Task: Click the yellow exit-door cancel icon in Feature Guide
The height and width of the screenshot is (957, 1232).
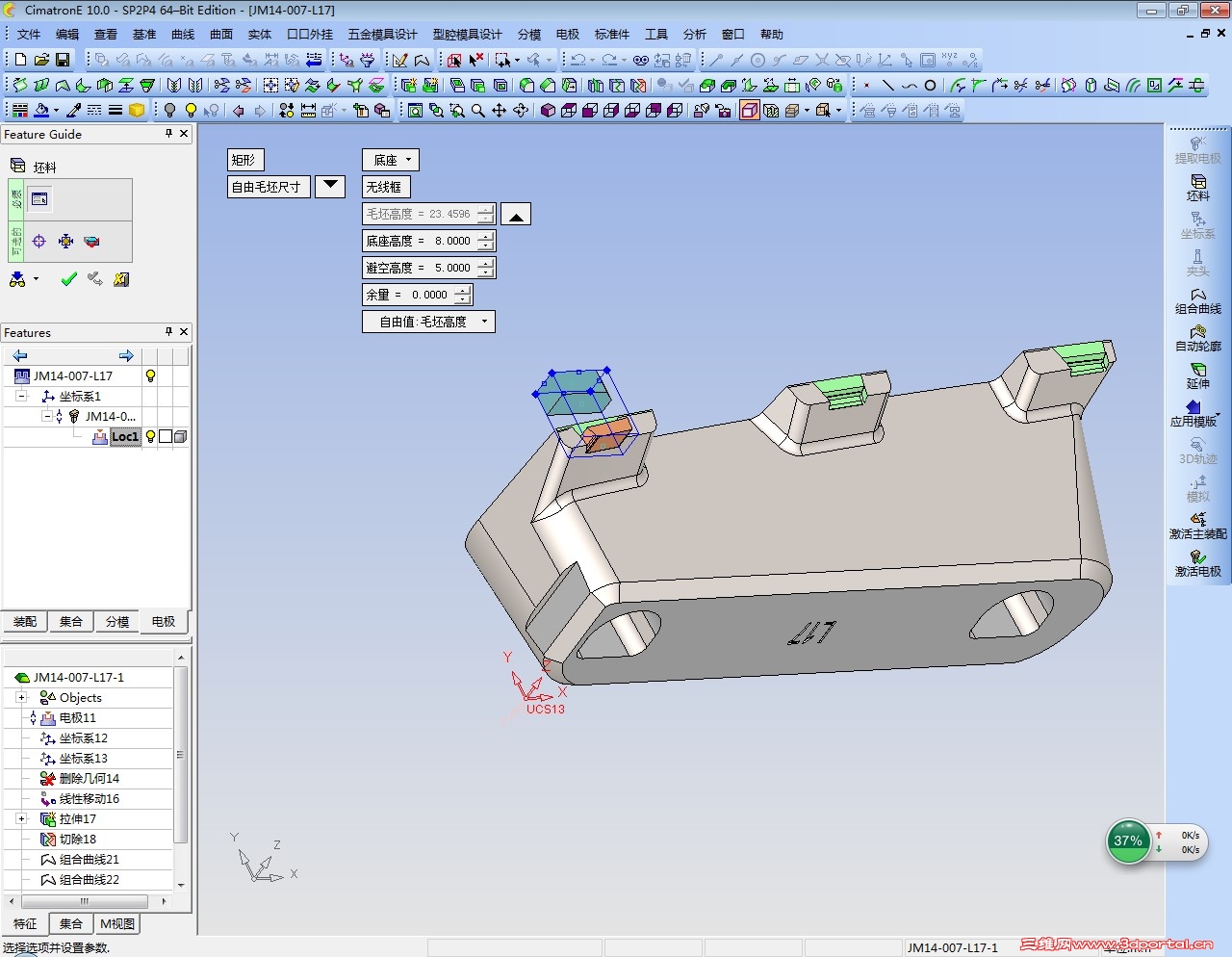Action: point(121,279)
